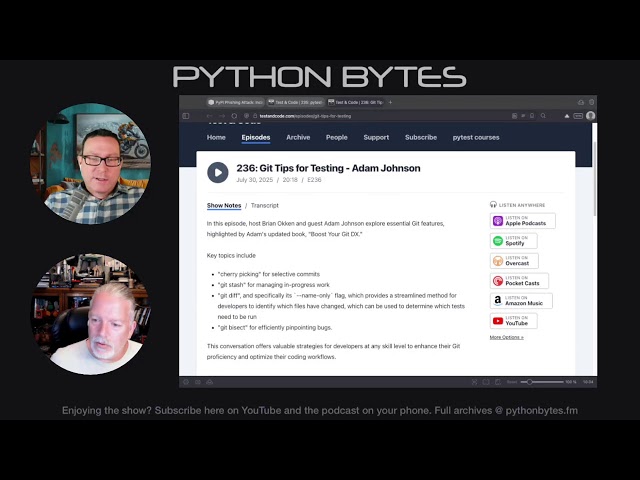Viewport: 640px width, 480px height.
Task: Click the red Pocket Casts icon
Action: 498,281
